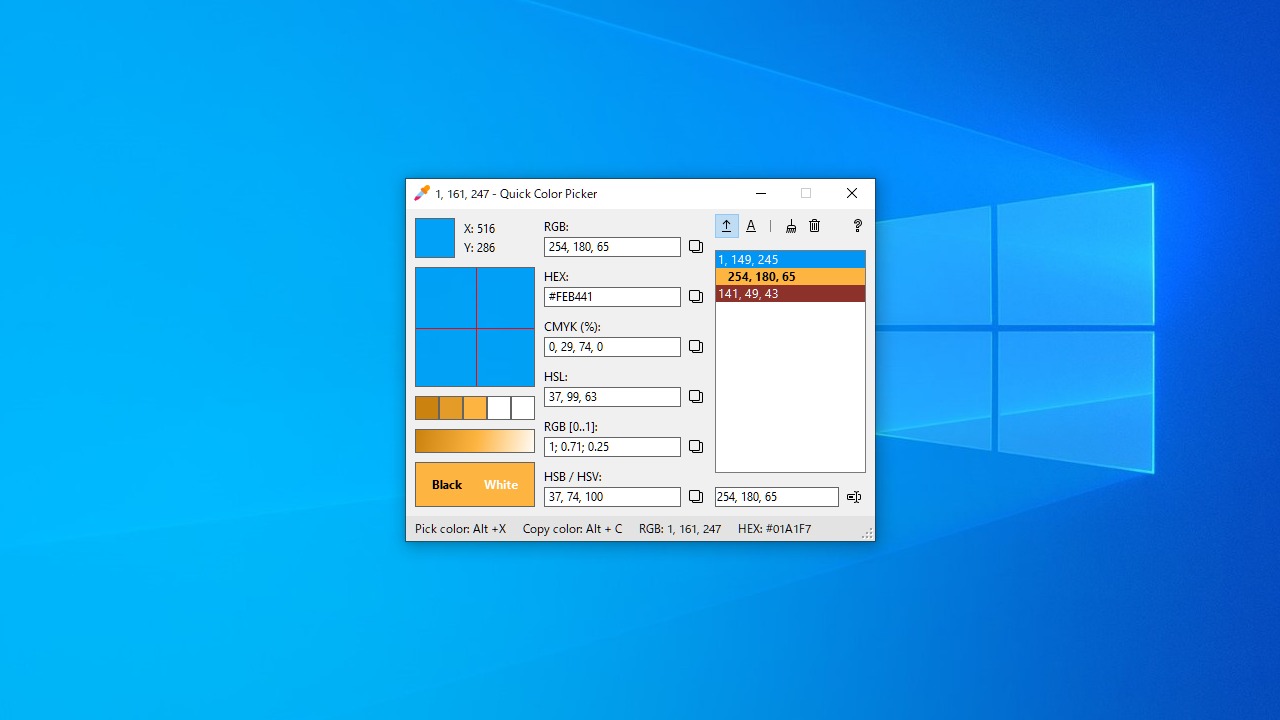
Task: Click the resize grip in window corner
Action: pyautogui.click(x=867, y=533)
